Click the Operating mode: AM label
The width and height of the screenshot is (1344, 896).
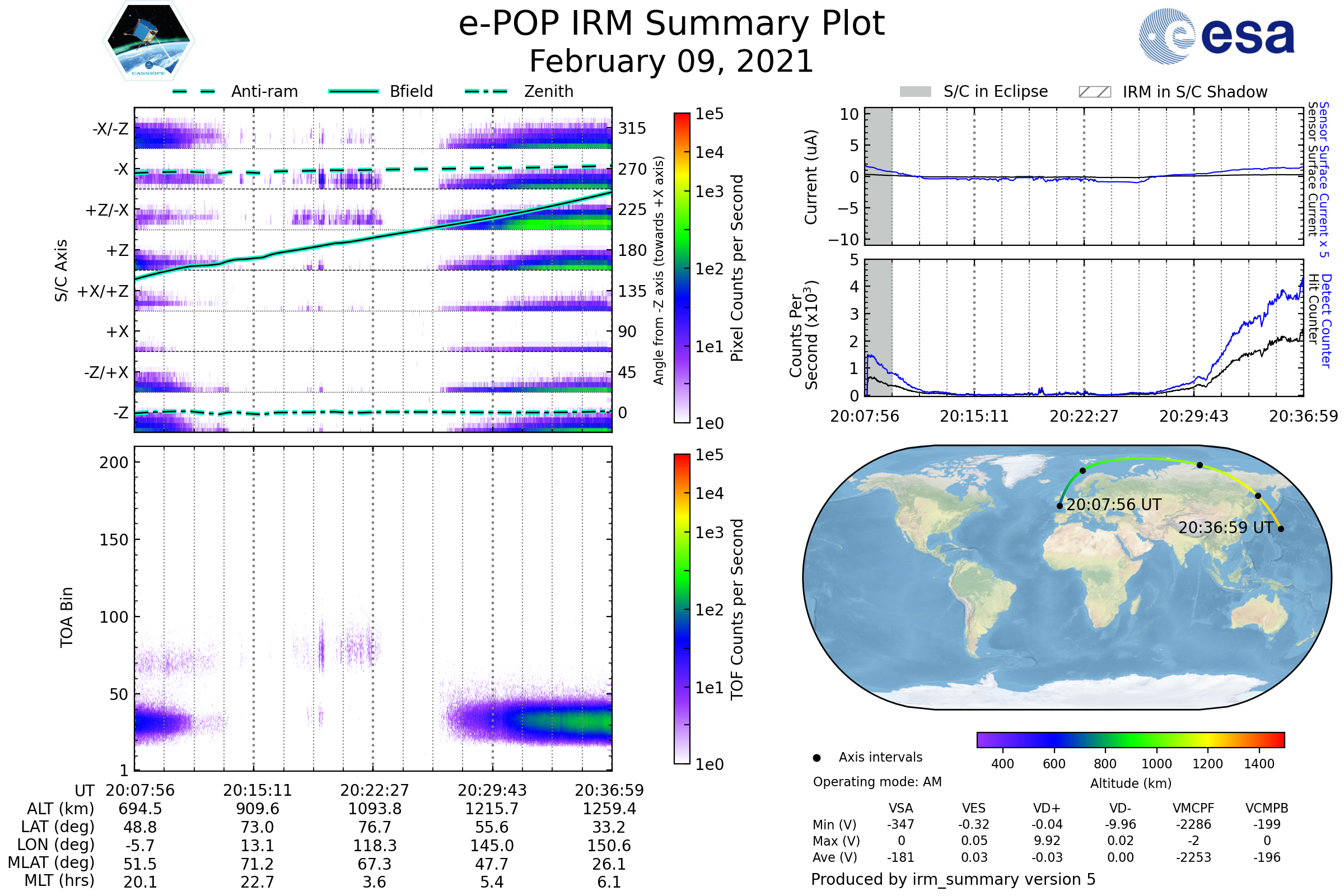click(877, 782)
